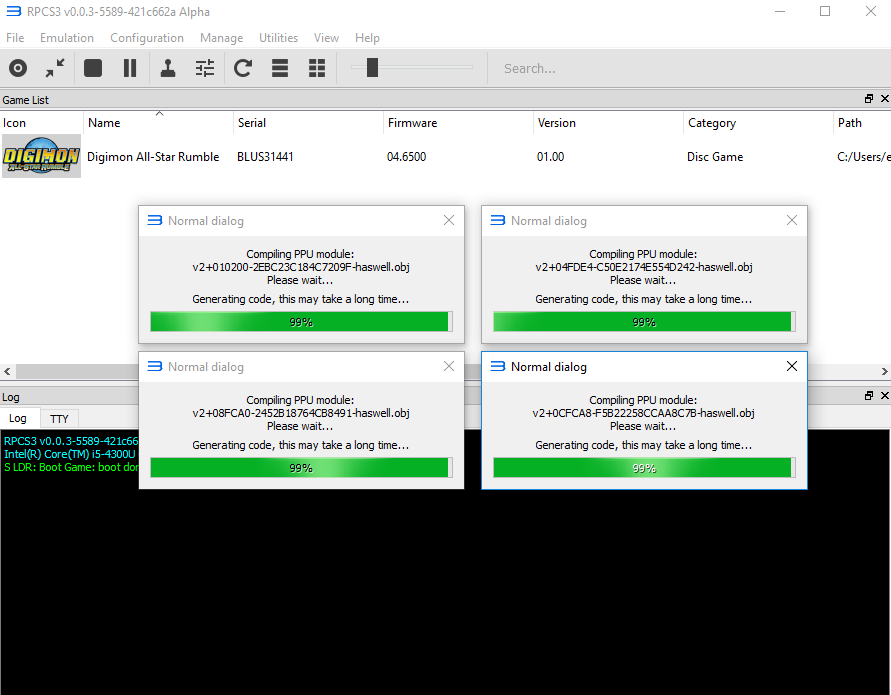This screenshot has width=891, height=695.
Task: Click progress bar of v2+08FCA0 dialog
Action: click(301, 468)
